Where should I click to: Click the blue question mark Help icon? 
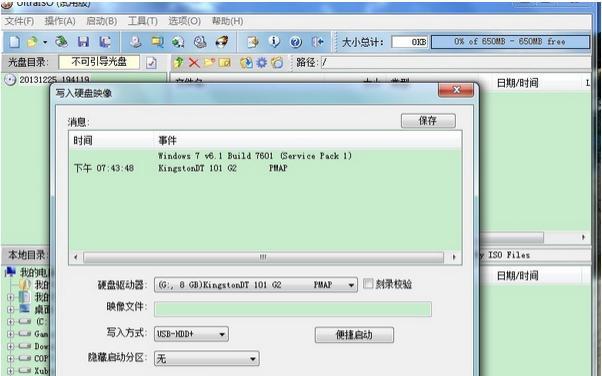296,42
